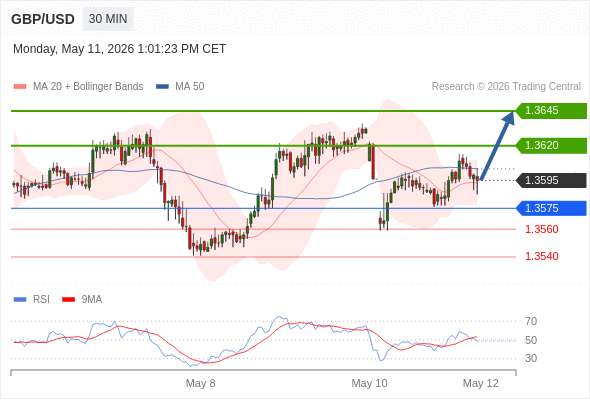Click the red 9MA color swatch
Viewport: 590px width, 400px height.
tap(68, 300)
